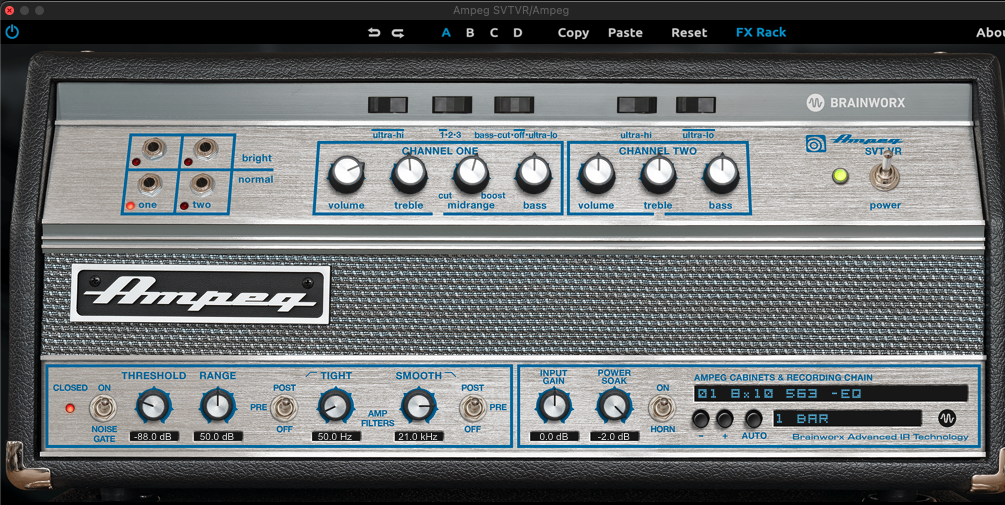Select channel two bright input jack
This screenshot has width=1005, height=505.
(205, 149)
